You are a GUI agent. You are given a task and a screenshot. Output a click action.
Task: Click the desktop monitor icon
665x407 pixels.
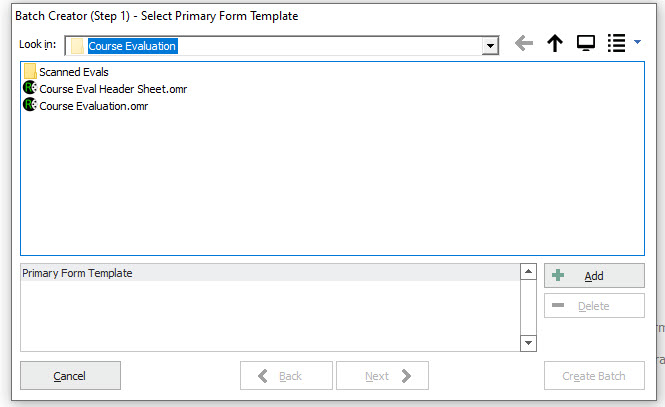(x=586, y=43)
